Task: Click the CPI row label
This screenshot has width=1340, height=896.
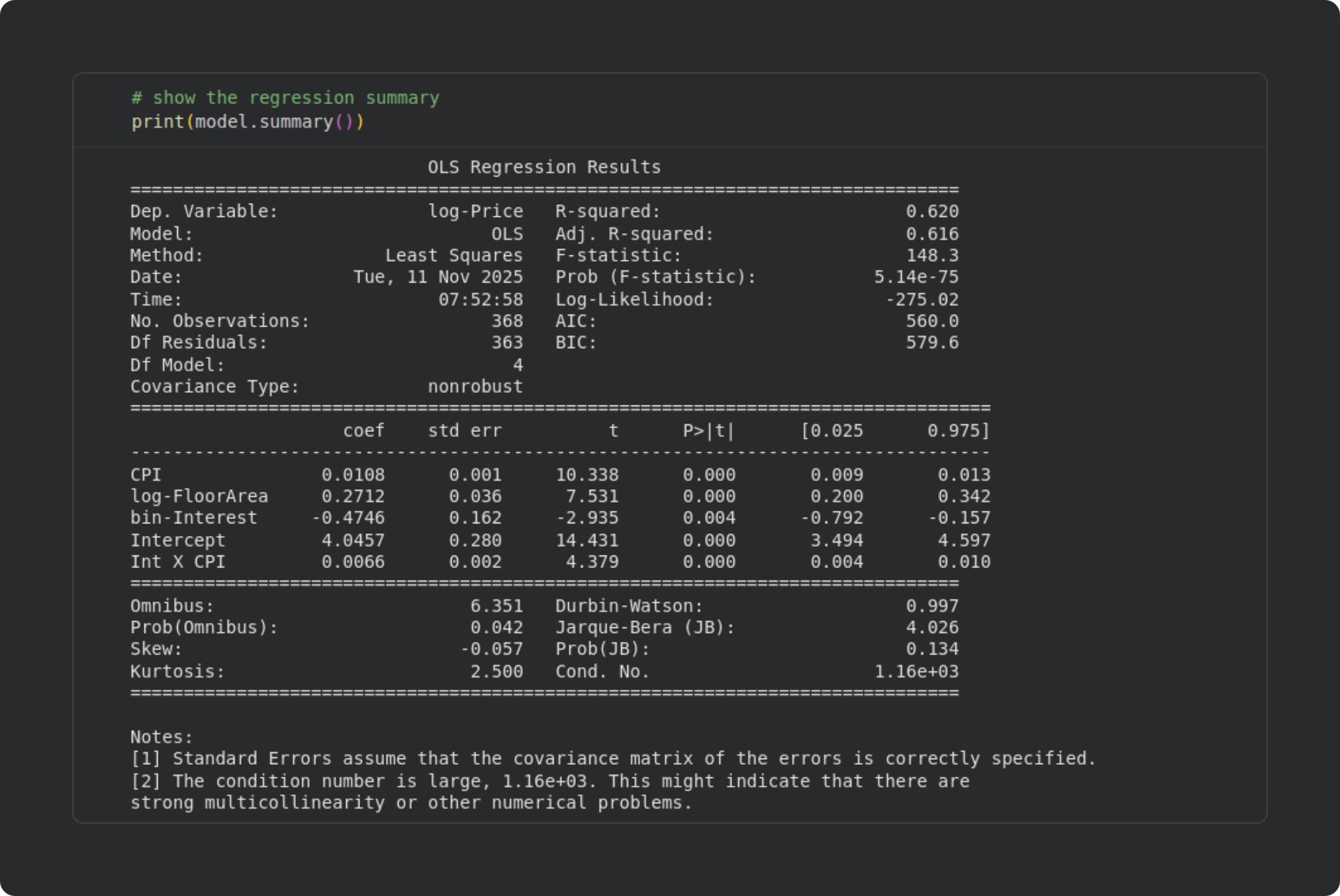Action: point(146,475)
